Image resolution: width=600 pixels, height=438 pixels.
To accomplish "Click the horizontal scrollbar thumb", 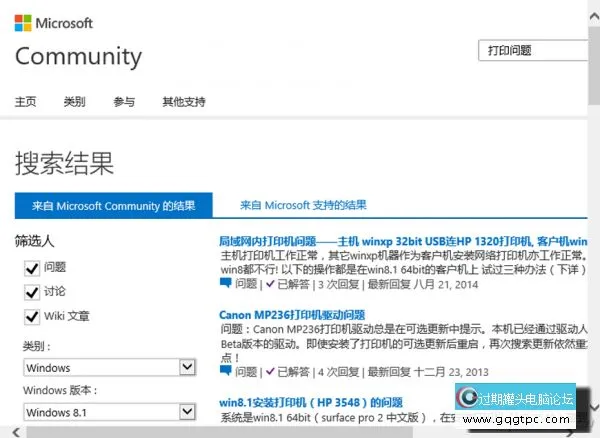I will 219,433.
